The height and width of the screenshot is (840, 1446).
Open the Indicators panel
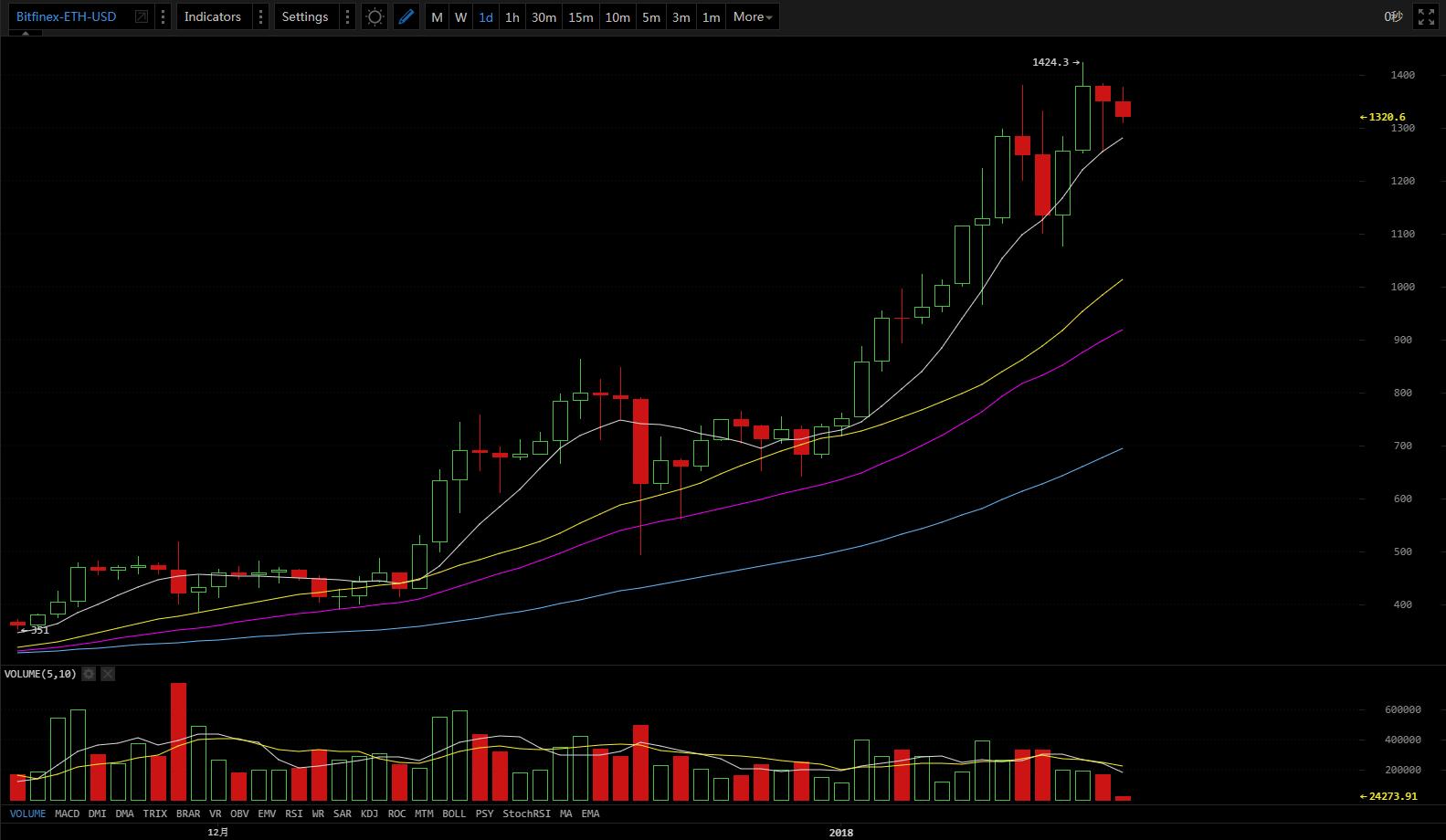point(212,16)
